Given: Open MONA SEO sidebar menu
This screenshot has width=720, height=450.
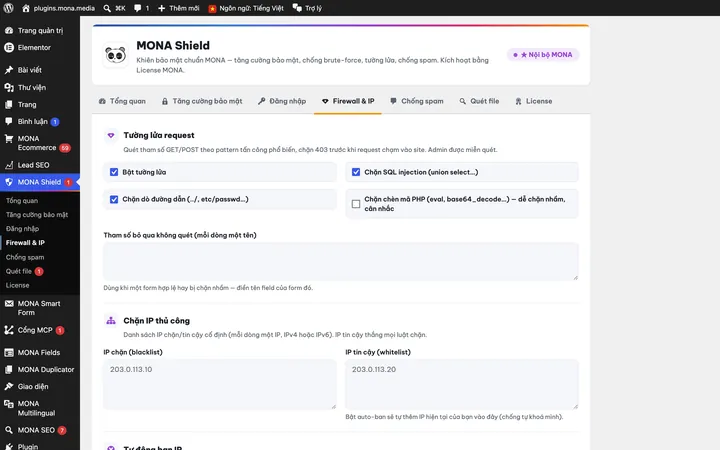Looking at the screenshot, I should pyautogui.click(x=40, y=430).
